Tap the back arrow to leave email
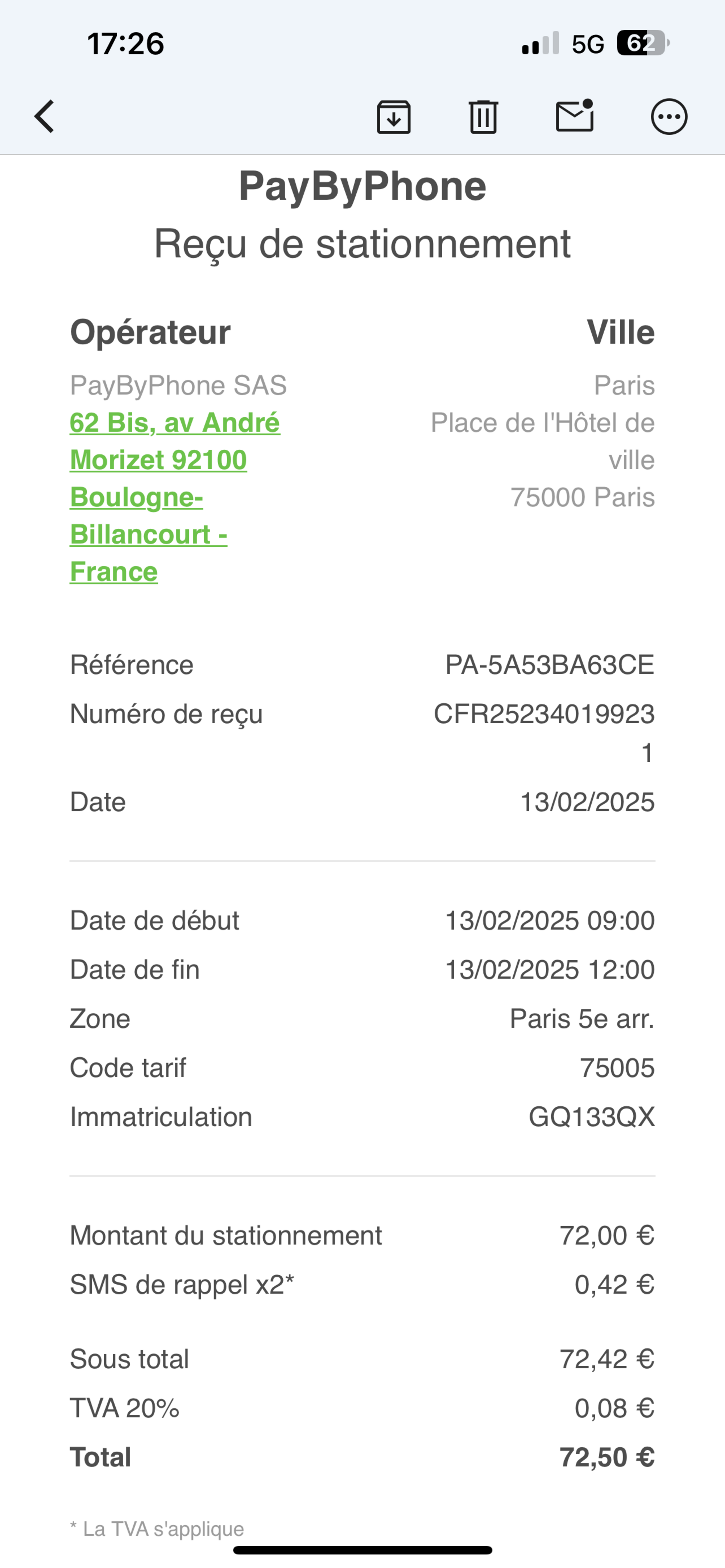Screen dimensions: 725x1568 click(x=45, y=116)
